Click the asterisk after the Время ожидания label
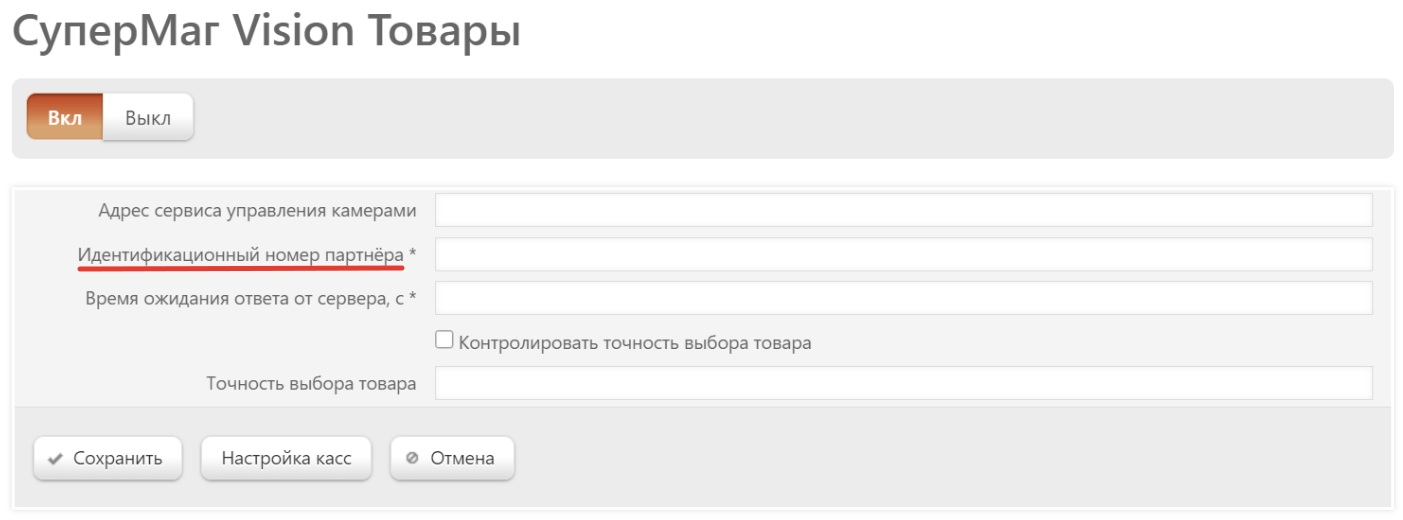This screenshot has height=520, width=1403. pos(412,298)
